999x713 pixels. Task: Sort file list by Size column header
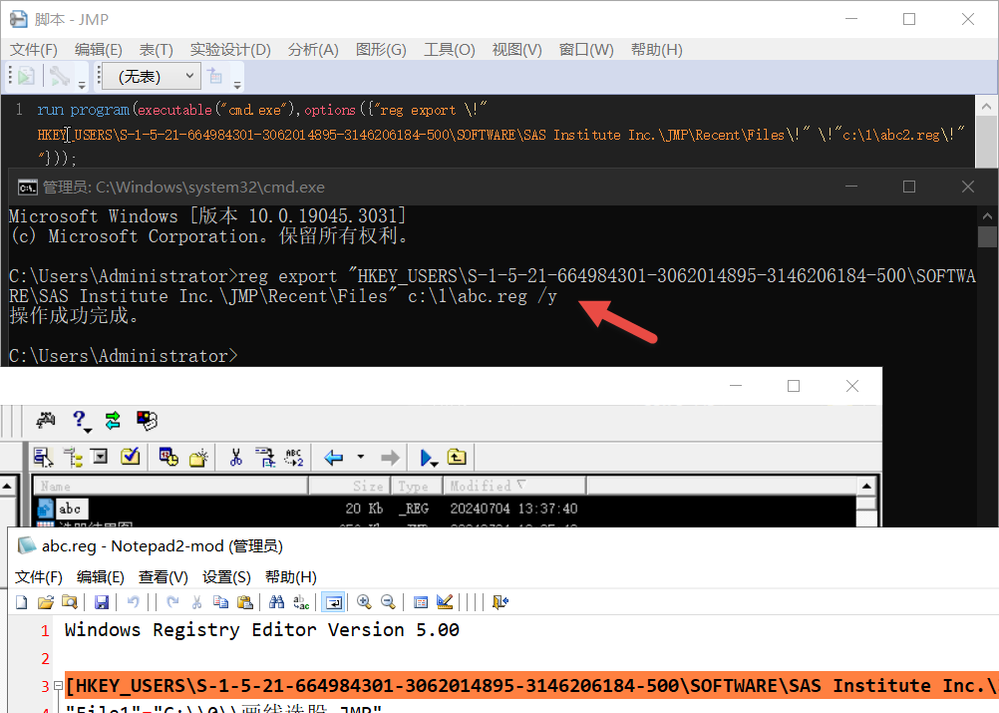click(x=350, y=486)
